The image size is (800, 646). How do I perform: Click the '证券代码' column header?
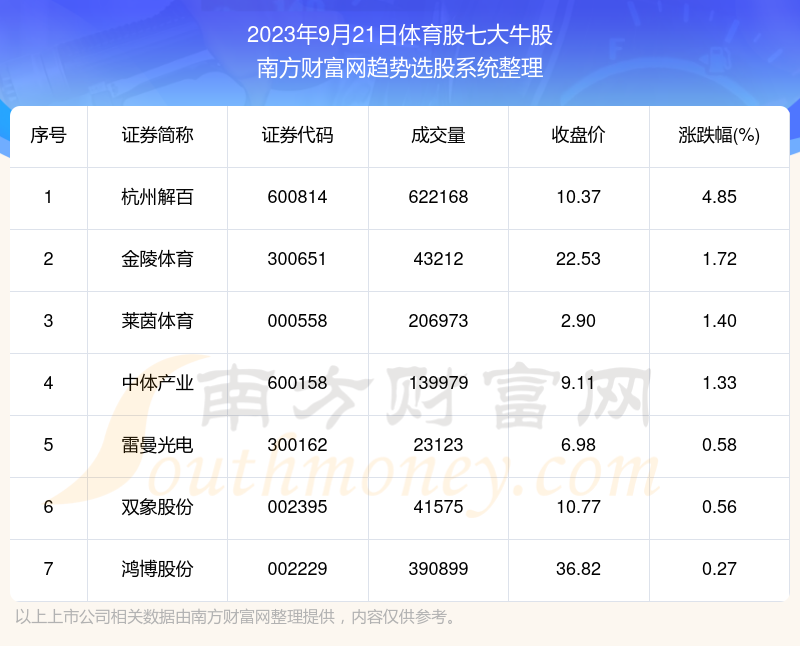point(297,135)
